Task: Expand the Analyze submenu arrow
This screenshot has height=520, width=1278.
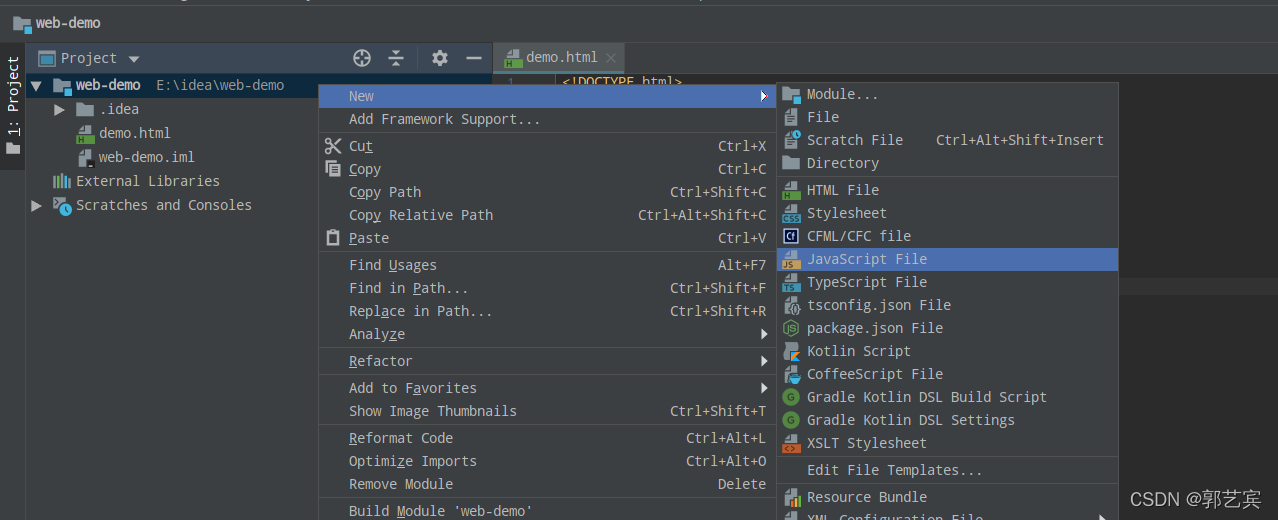Action: pos(764,334)
